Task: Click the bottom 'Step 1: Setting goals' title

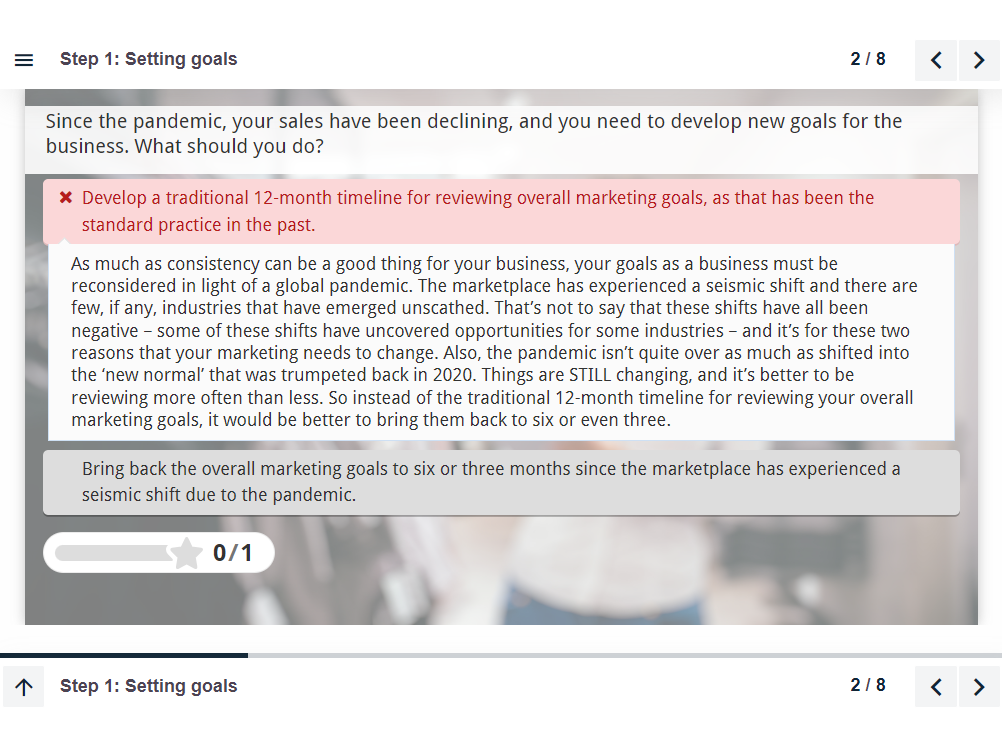Action: click(148, 686)
